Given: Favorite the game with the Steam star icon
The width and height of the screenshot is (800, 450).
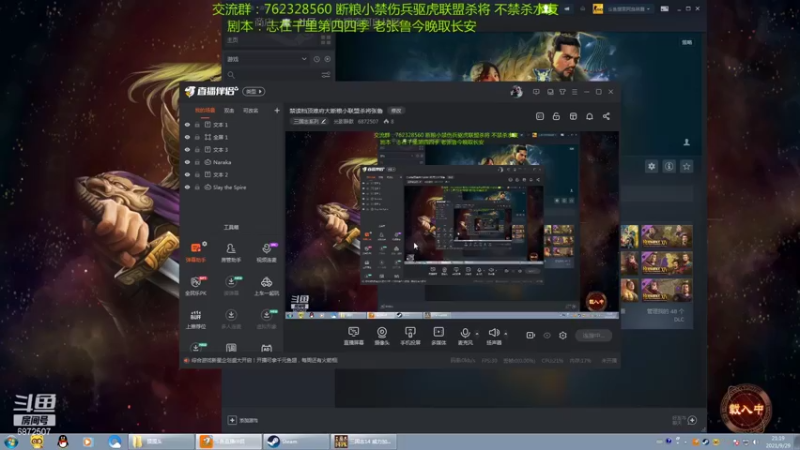Looking at the screenshot, I should (686, 166).
